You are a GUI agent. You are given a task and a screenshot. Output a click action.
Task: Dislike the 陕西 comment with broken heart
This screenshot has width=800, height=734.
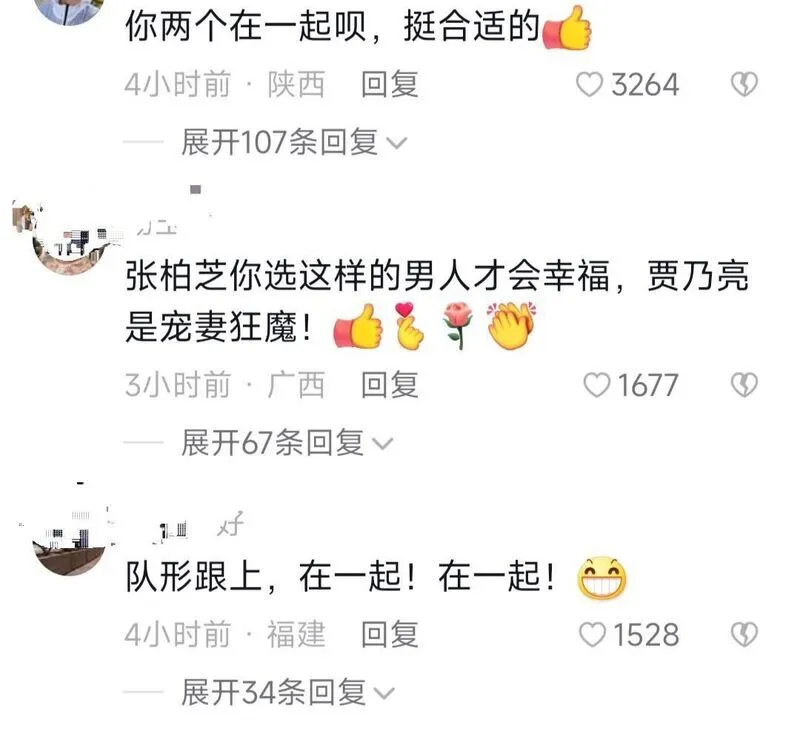[744, 84]
